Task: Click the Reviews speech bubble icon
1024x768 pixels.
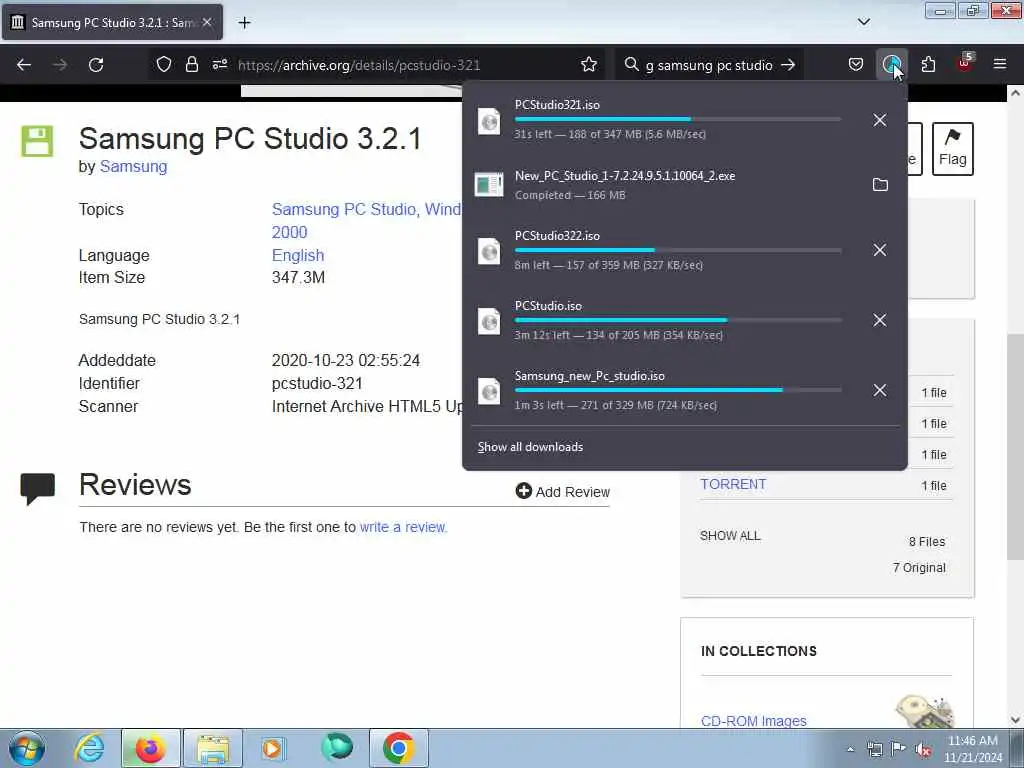Action: point(37,488)
